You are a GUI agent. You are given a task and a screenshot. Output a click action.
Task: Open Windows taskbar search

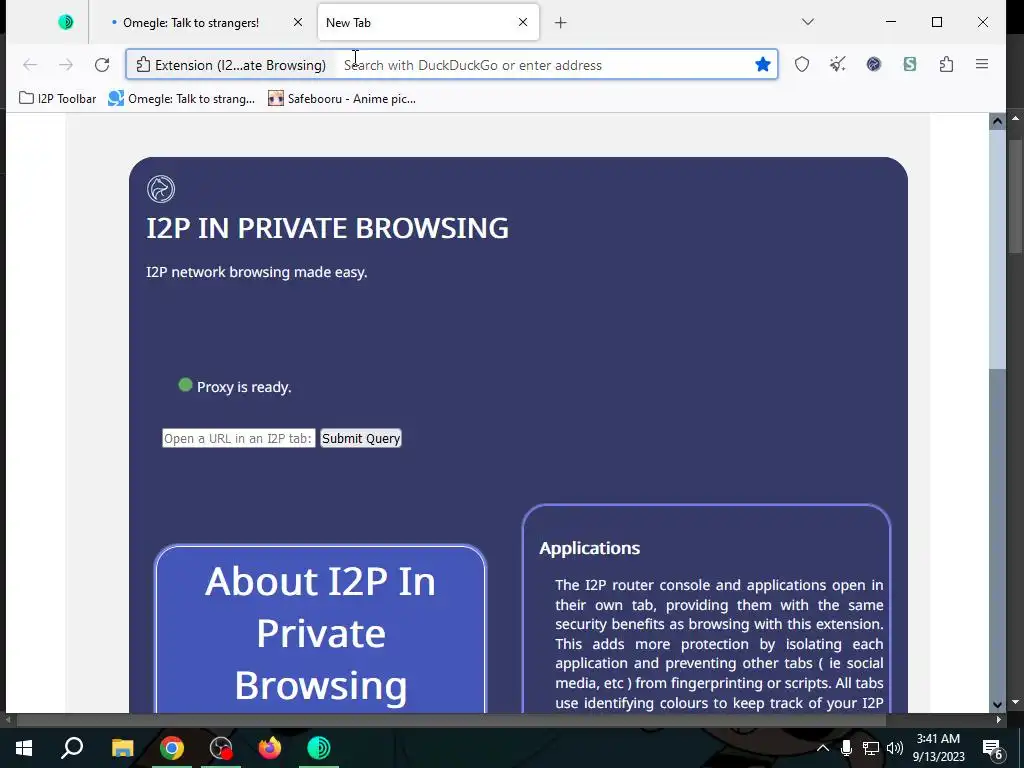pyautogui.click(x=72, y=748)
